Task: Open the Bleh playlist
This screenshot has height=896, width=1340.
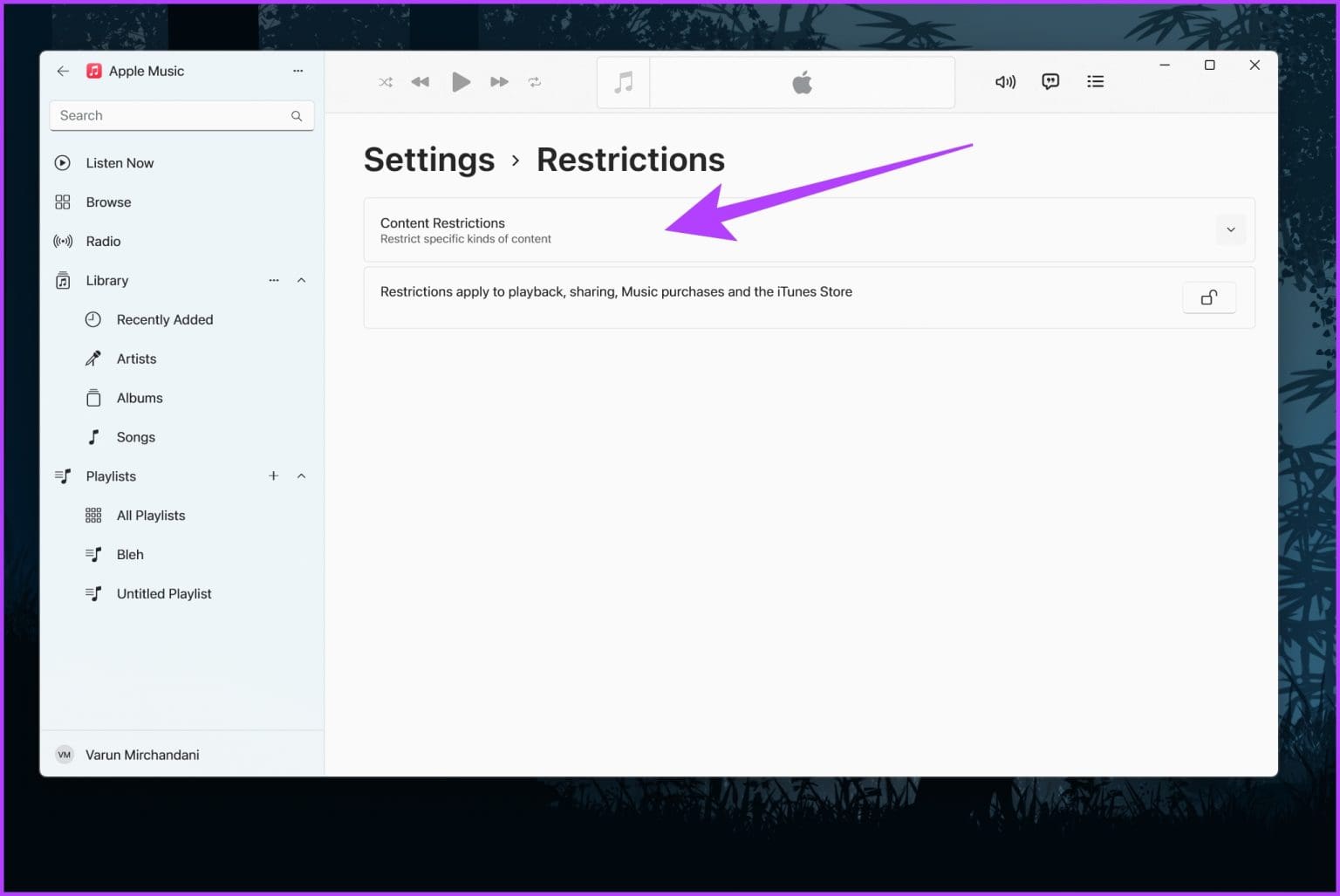Action: (x=129, y=554)
